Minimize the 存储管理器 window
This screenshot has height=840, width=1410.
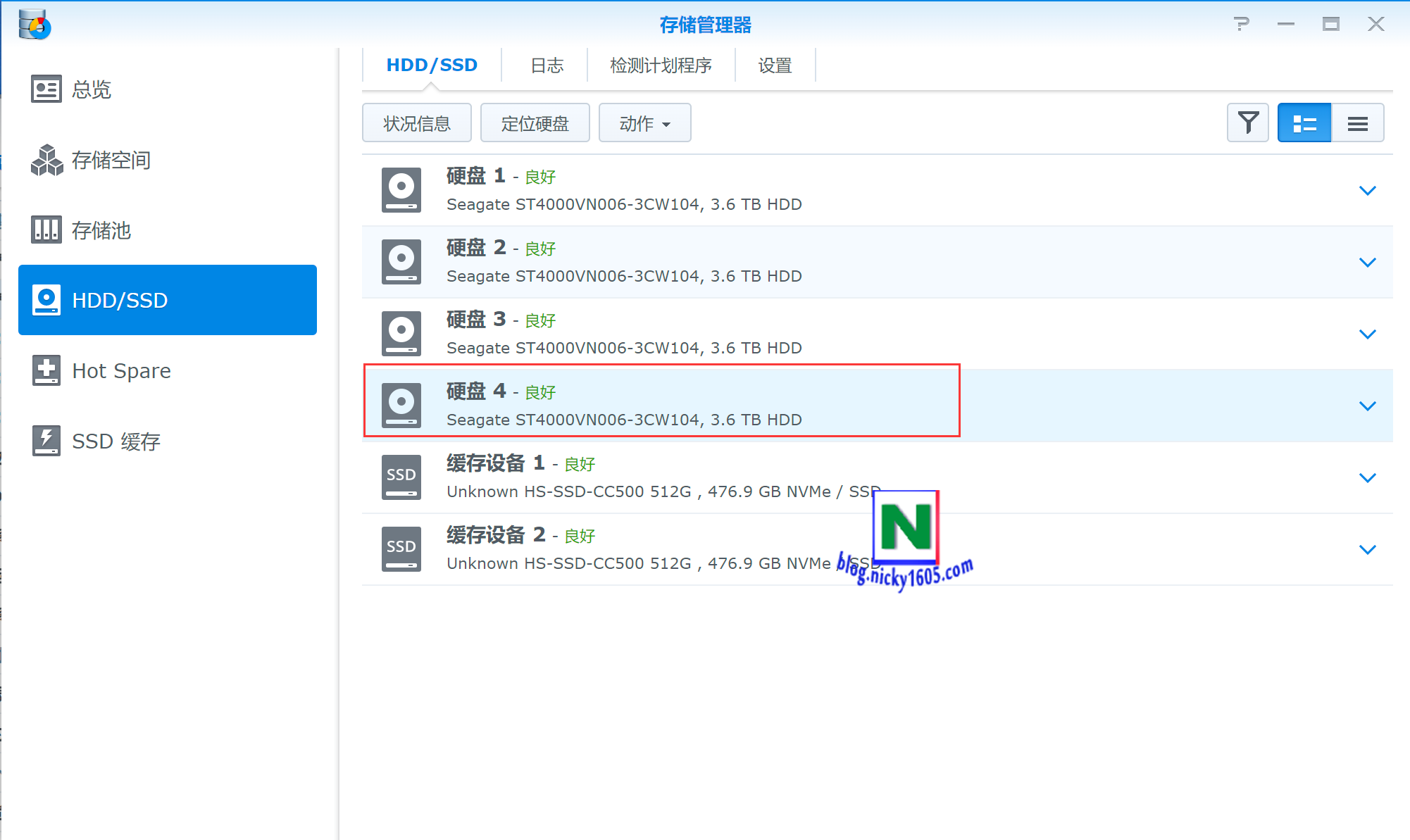(x=1286, y=24)
